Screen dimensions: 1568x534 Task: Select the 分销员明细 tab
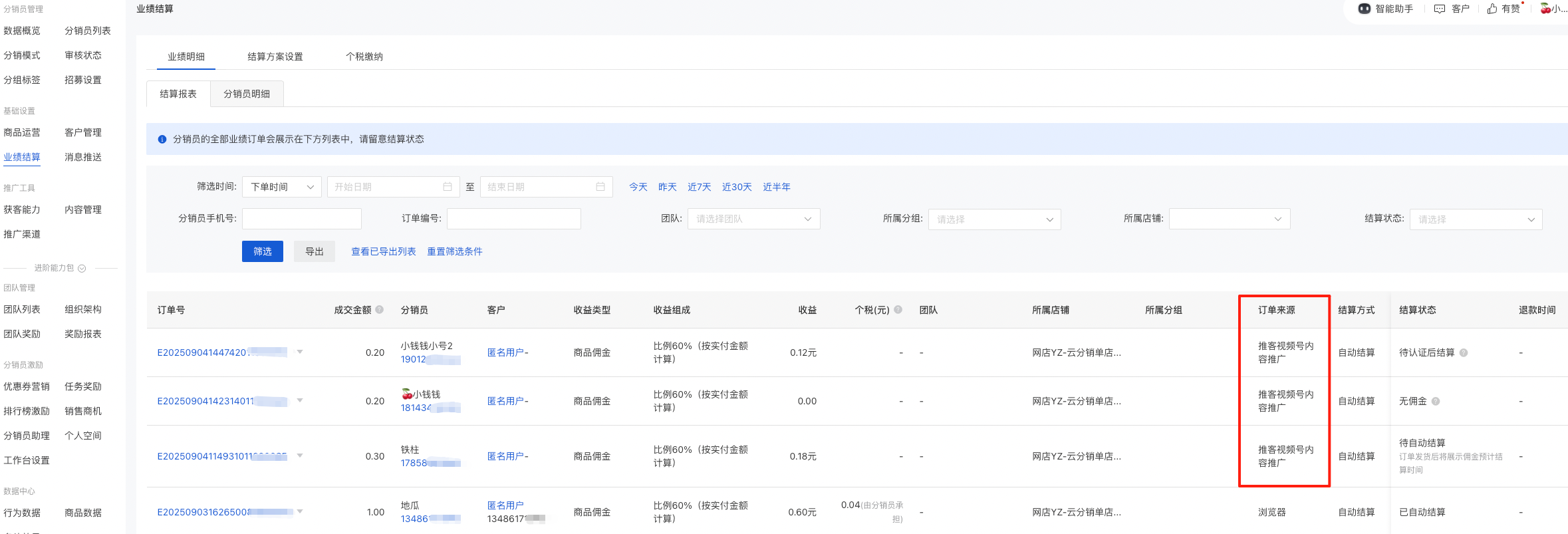[x=247, y=94]
